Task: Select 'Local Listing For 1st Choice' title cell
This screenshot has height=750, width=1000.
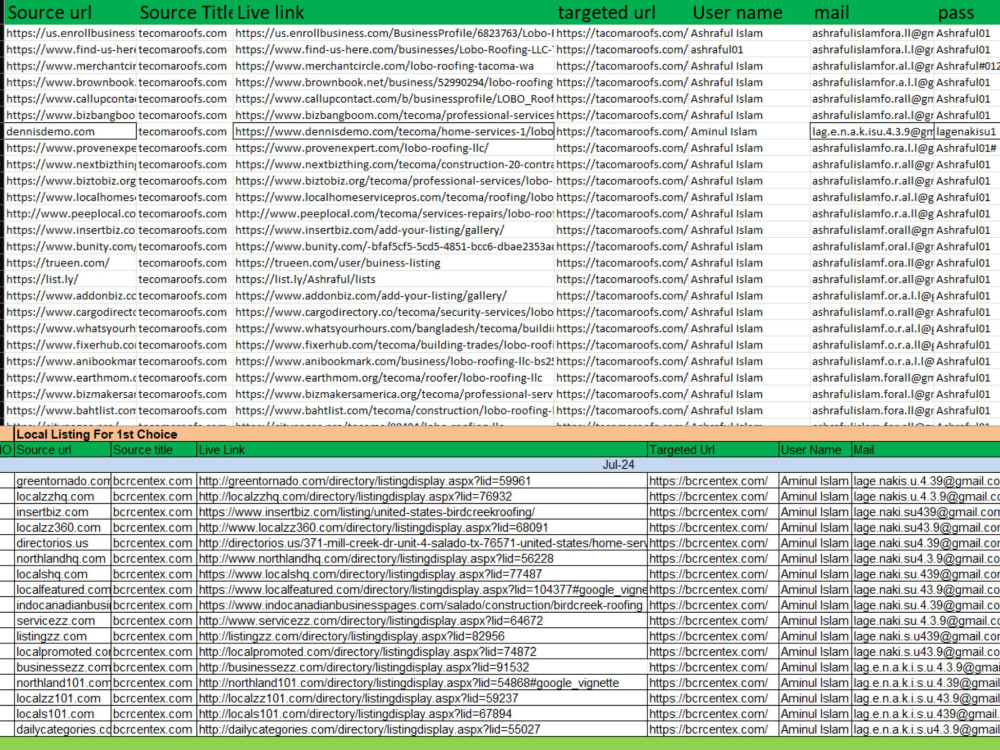Action: pyautogui.click(x=97, y=434)
